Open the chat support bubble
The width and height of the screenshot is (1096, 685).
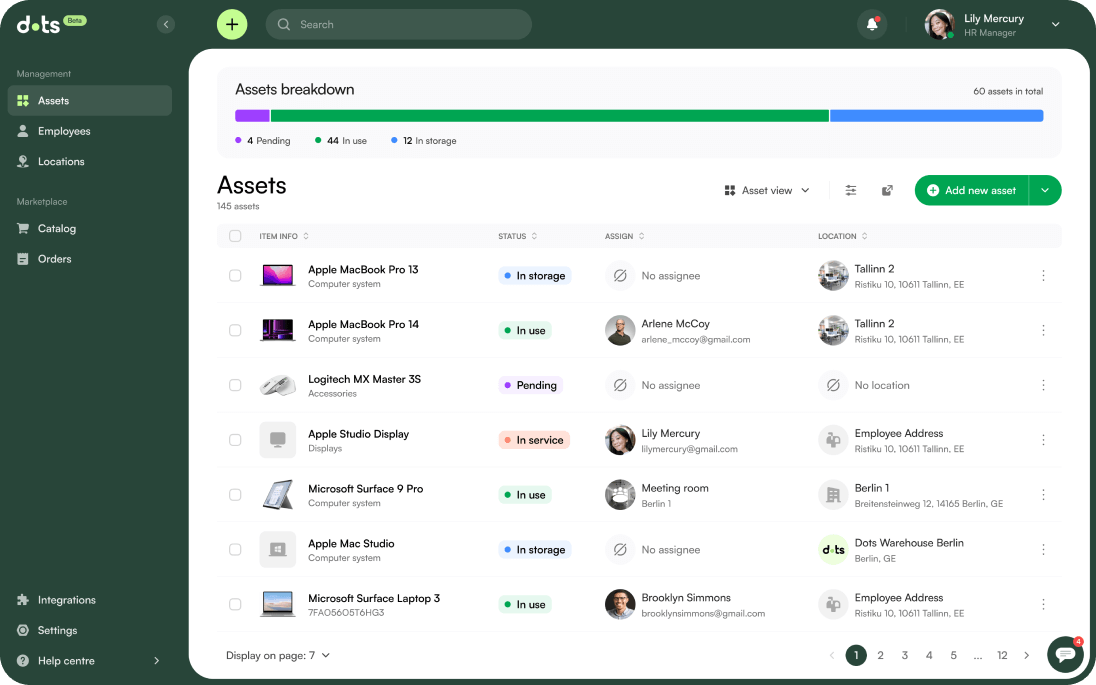pos(1065,654)
